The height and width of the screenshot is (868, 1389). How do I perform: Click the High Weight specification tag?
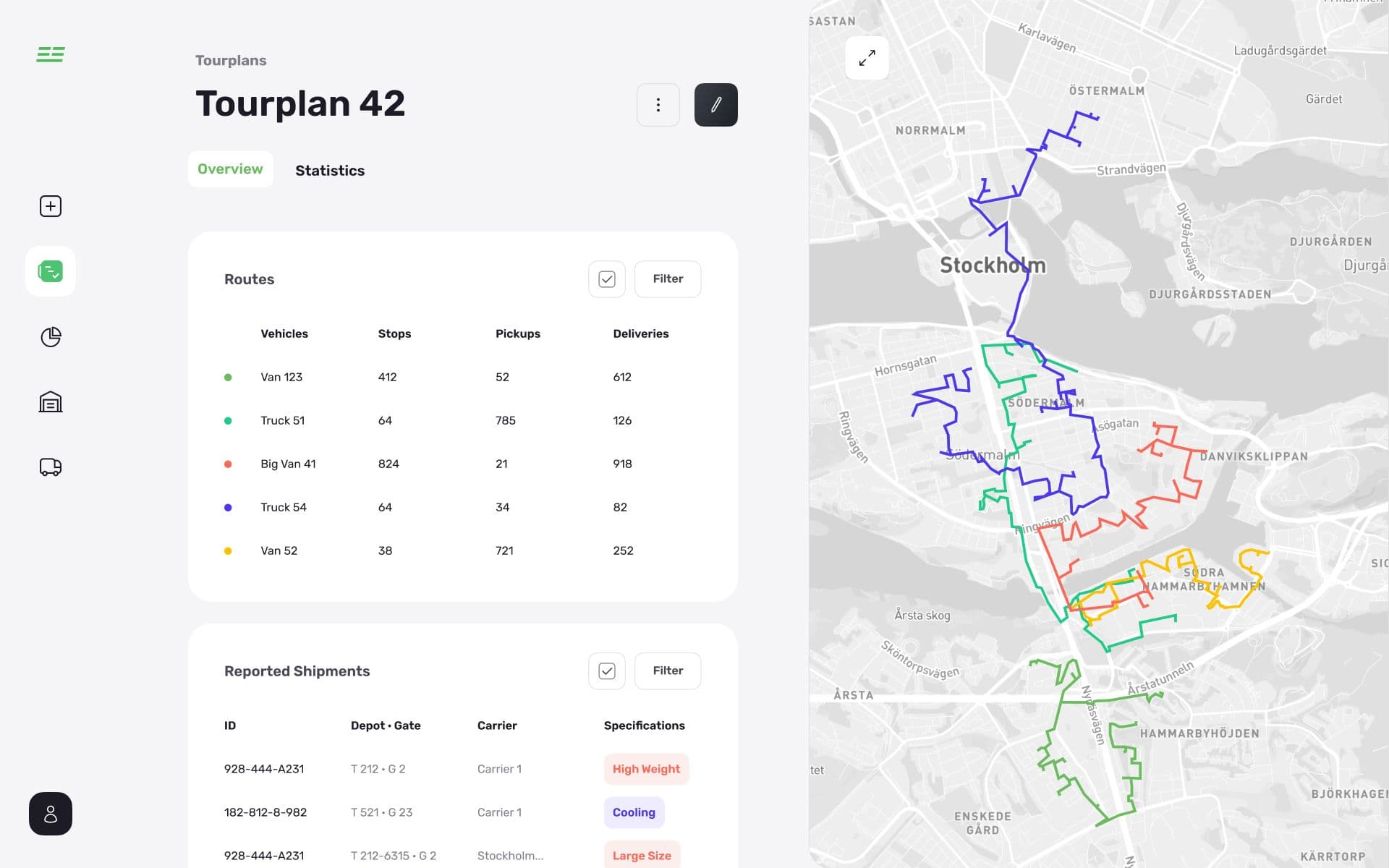pyautogui.click(x=646, y=769)
